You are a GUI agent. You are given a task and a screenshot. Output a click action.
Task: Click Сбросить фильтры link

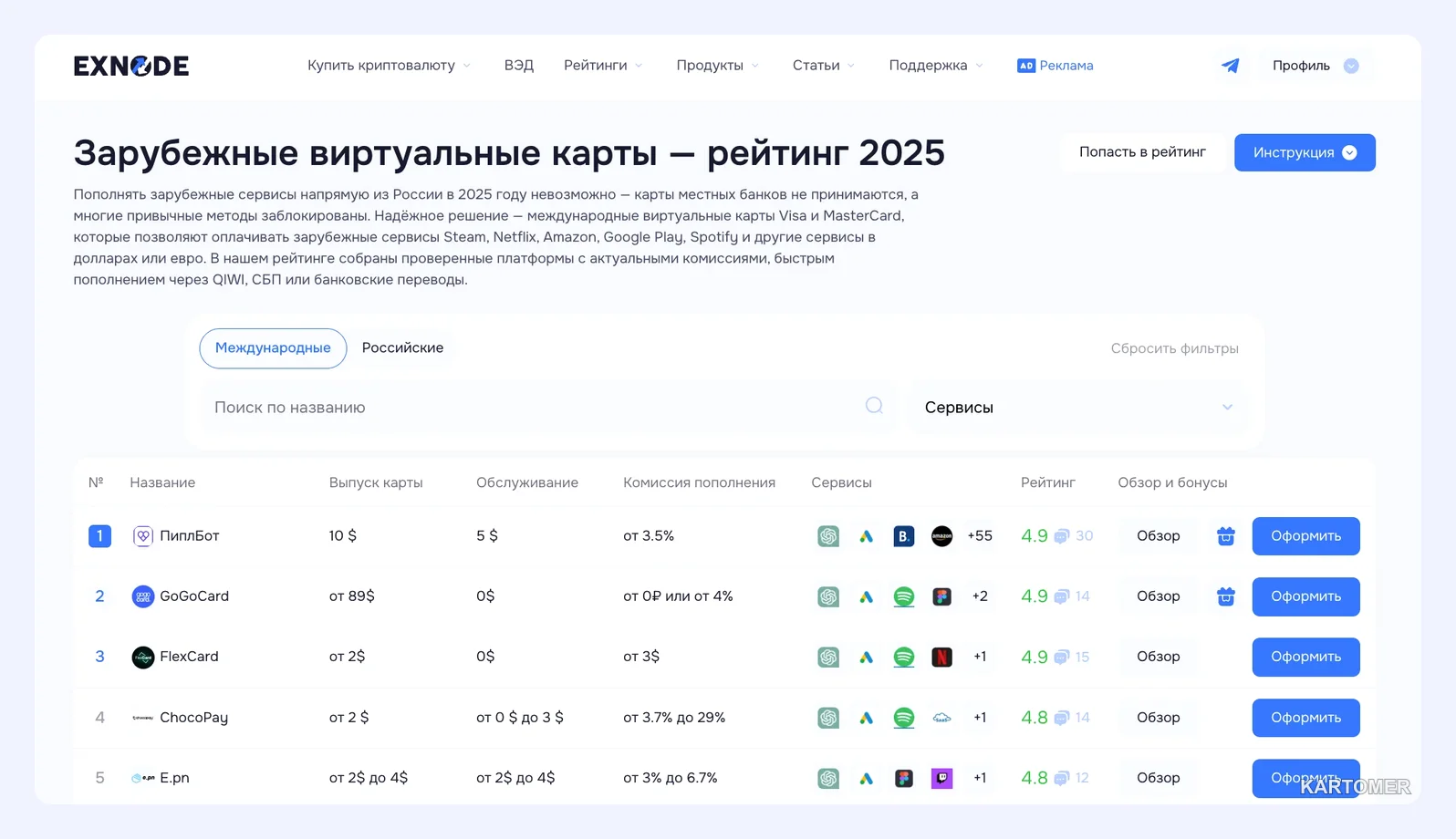[x=1174, y=348]
